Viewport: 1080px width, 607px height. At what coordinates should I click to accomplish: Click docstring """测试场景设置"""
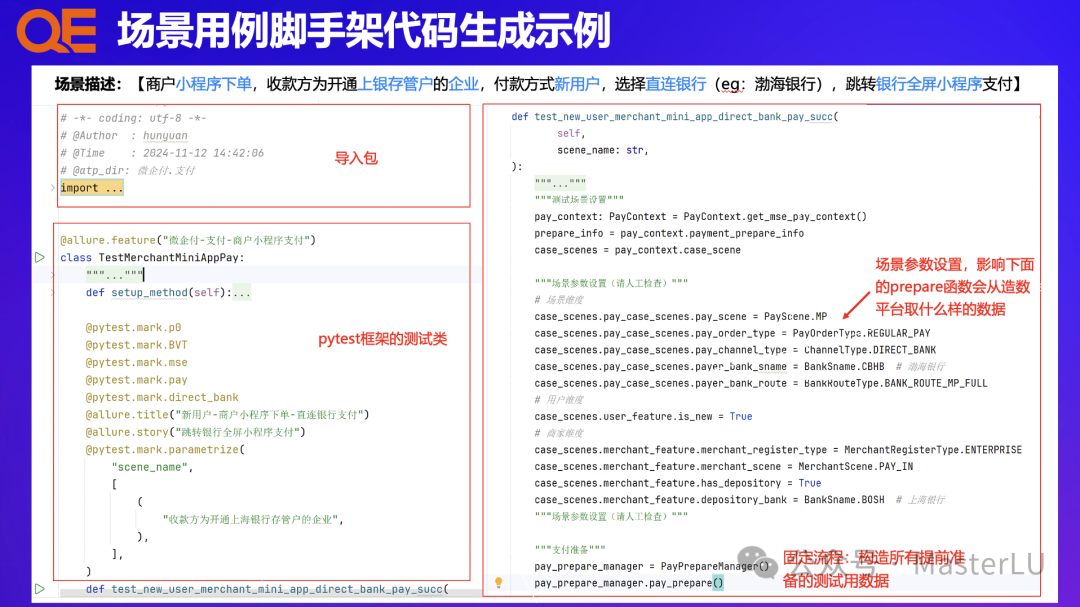click(x=579, y=200)
